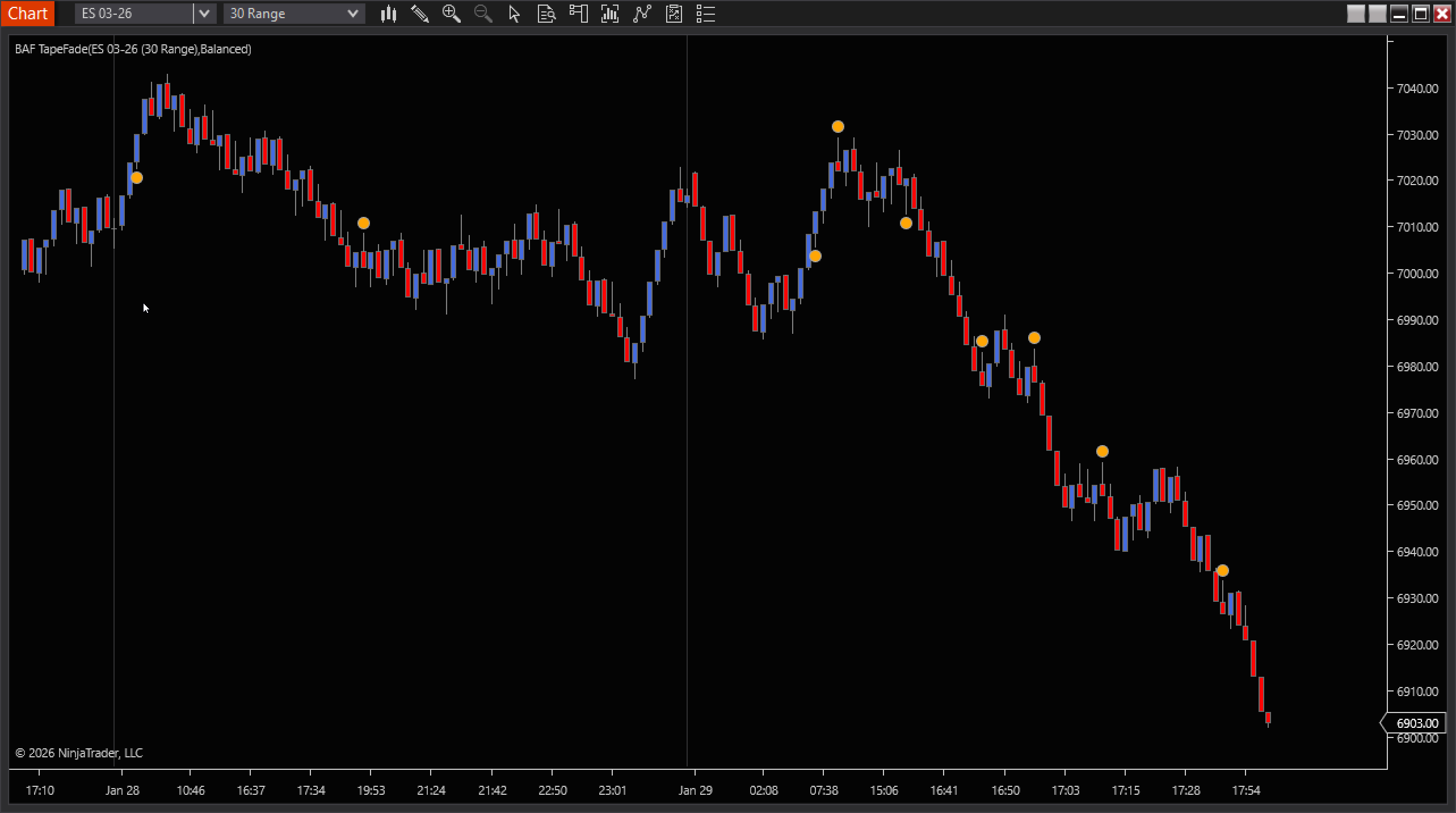Click the 19:53 time axis label
The width and height of the screenshot is (1456, 813).
[371, 790]
